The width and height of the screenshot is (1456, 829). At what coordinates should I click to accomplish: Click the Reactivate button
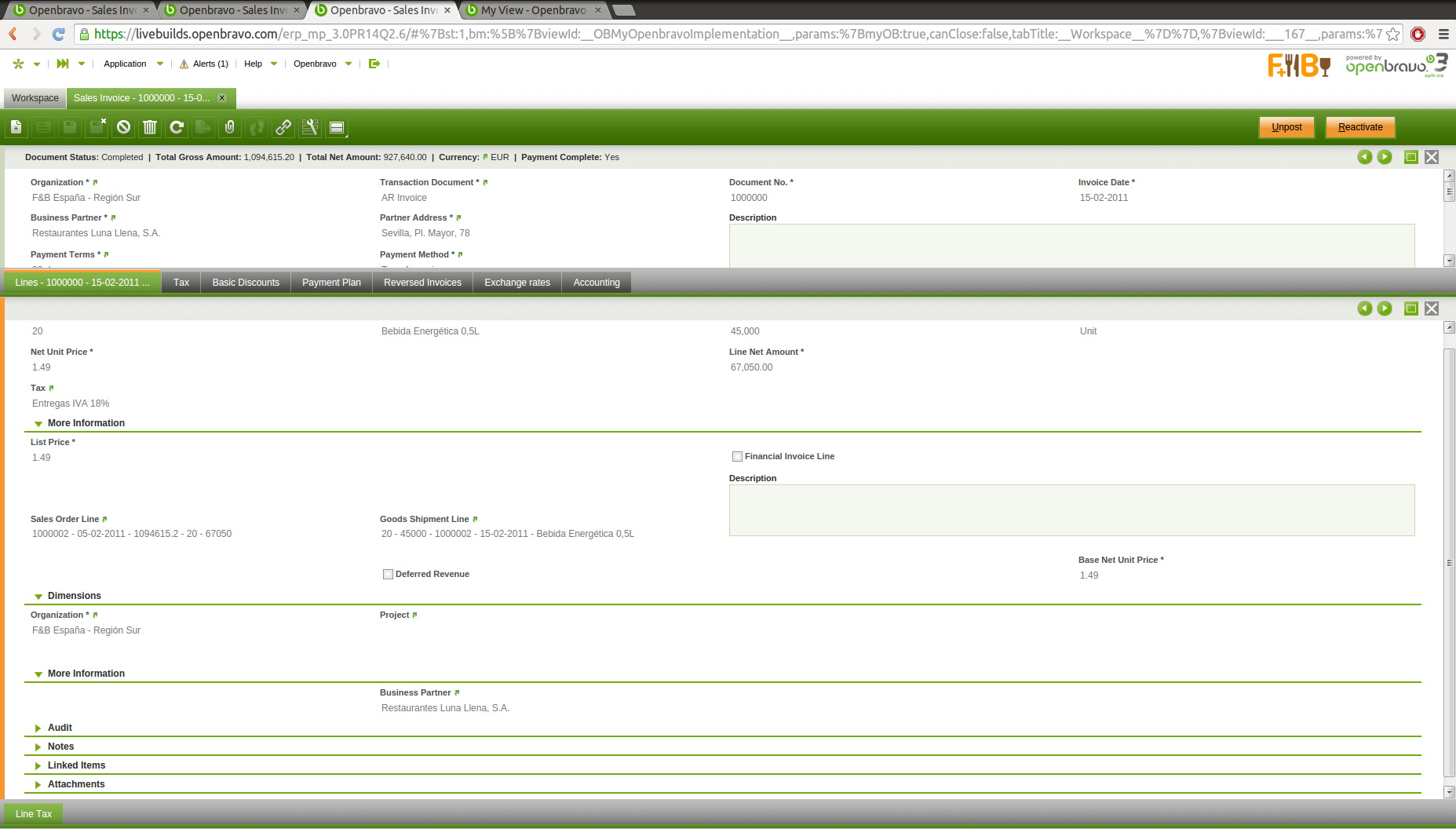tap(1359, 127)
